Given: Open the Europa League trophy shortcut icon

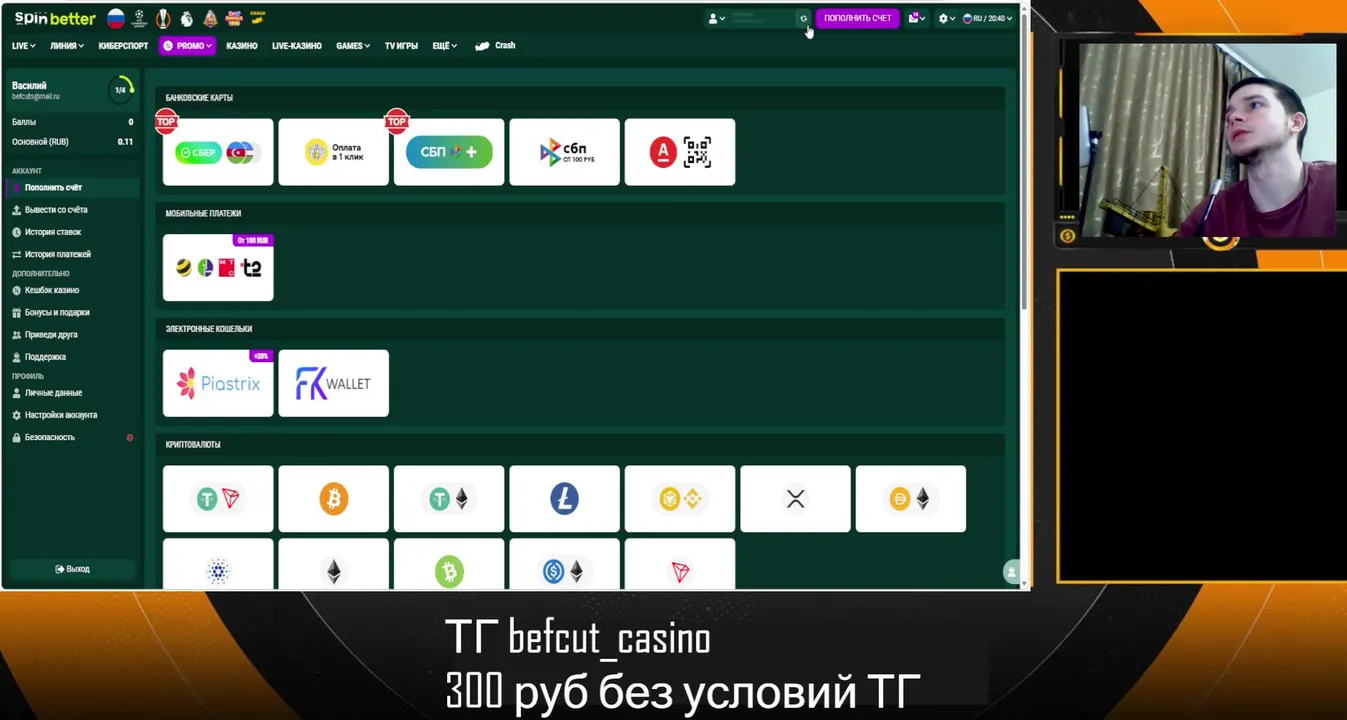Looking at the screenshot, I should click(x=163, y=18).
